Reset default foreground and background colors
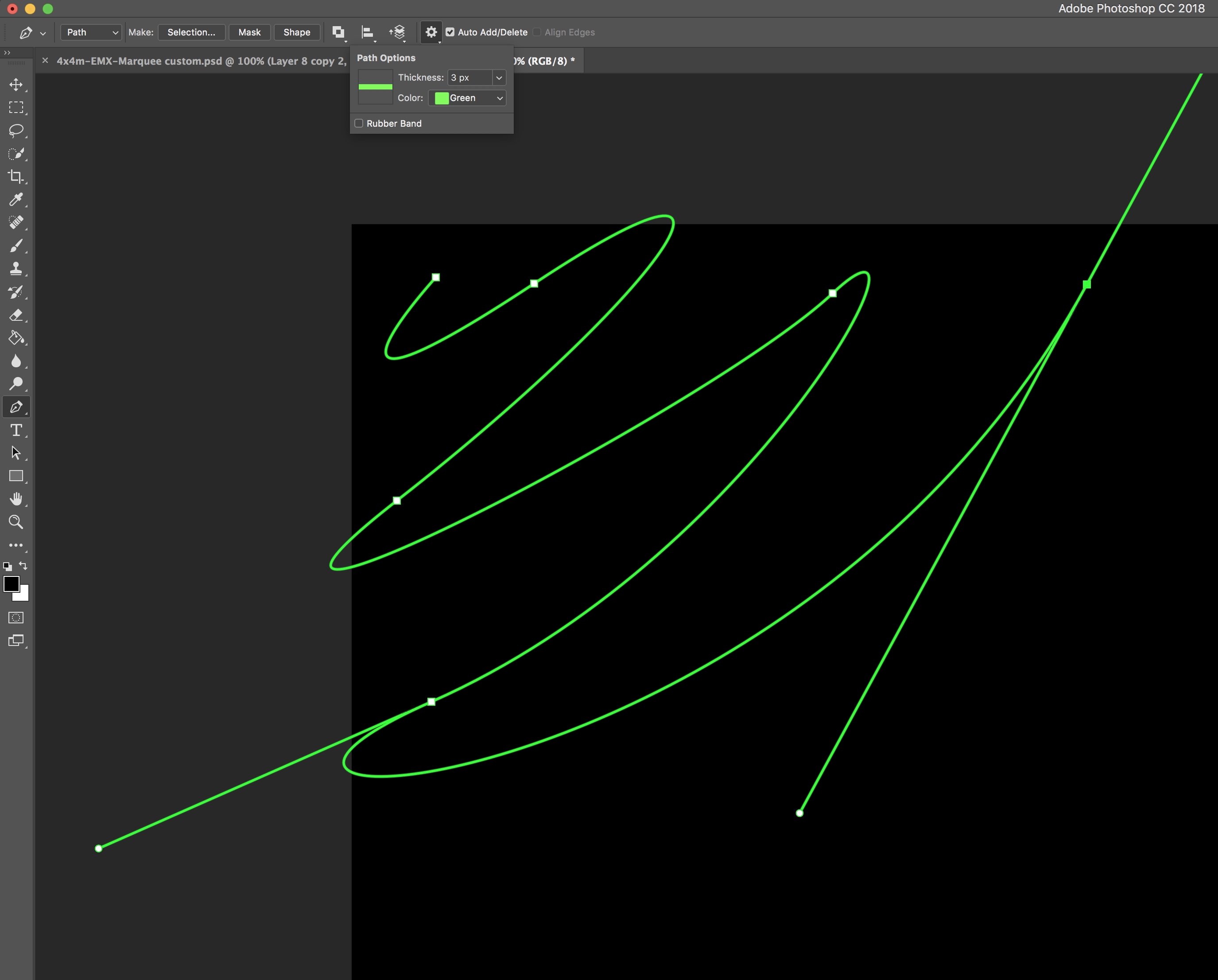The width and height of the screenshot is (1218, 980). pyautogui.click(x=8, y=566)
